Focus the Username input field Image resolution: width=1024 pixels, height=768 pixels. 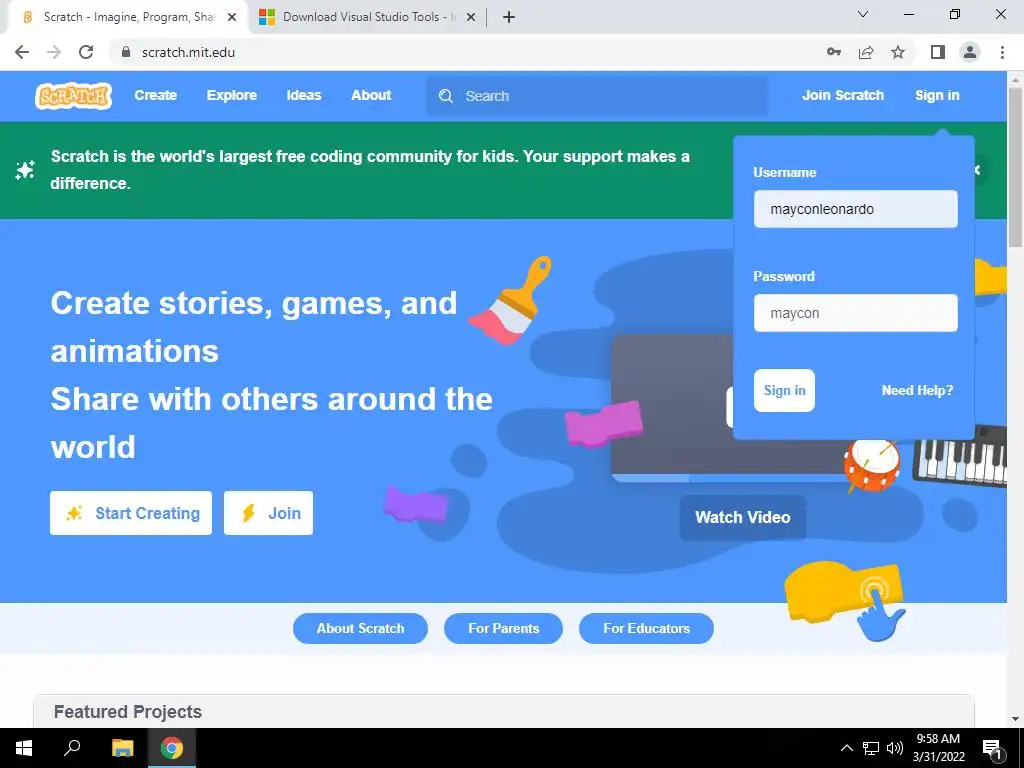(x=856, y=209)
